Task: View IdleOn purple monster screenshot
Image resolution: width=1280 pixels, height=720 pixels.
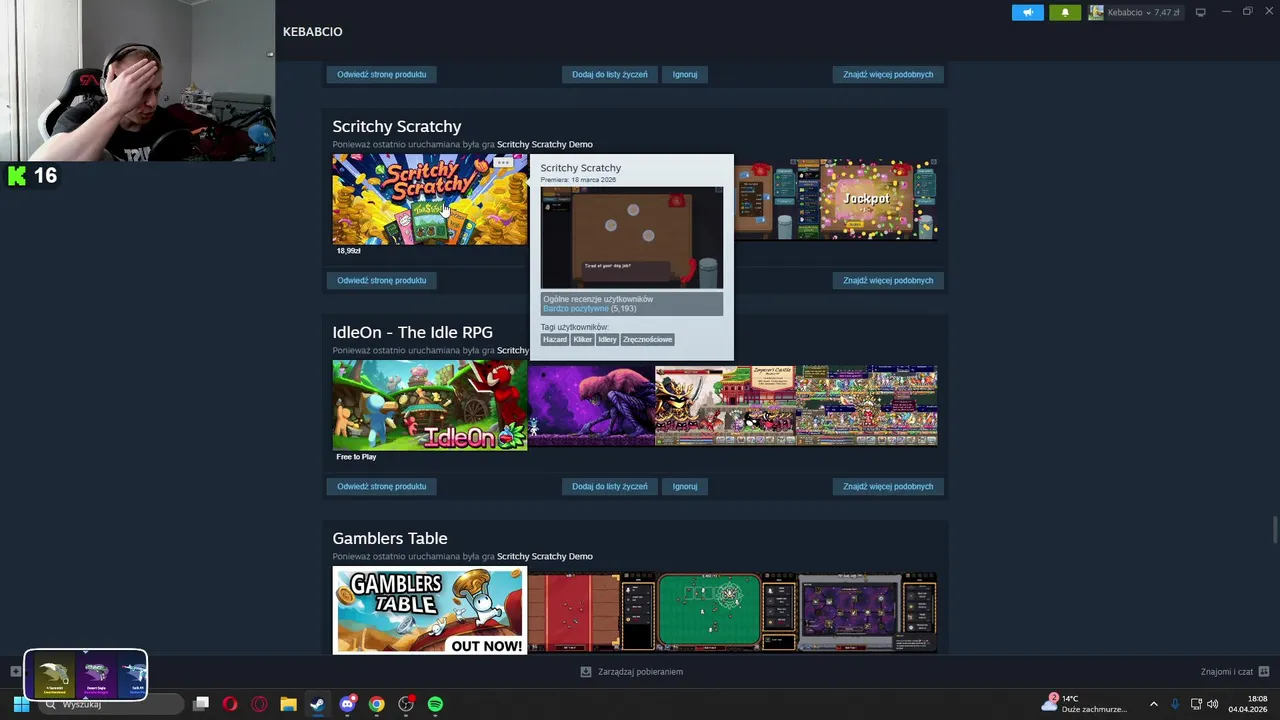Action: pyautogui.click(x=591, y=405)
